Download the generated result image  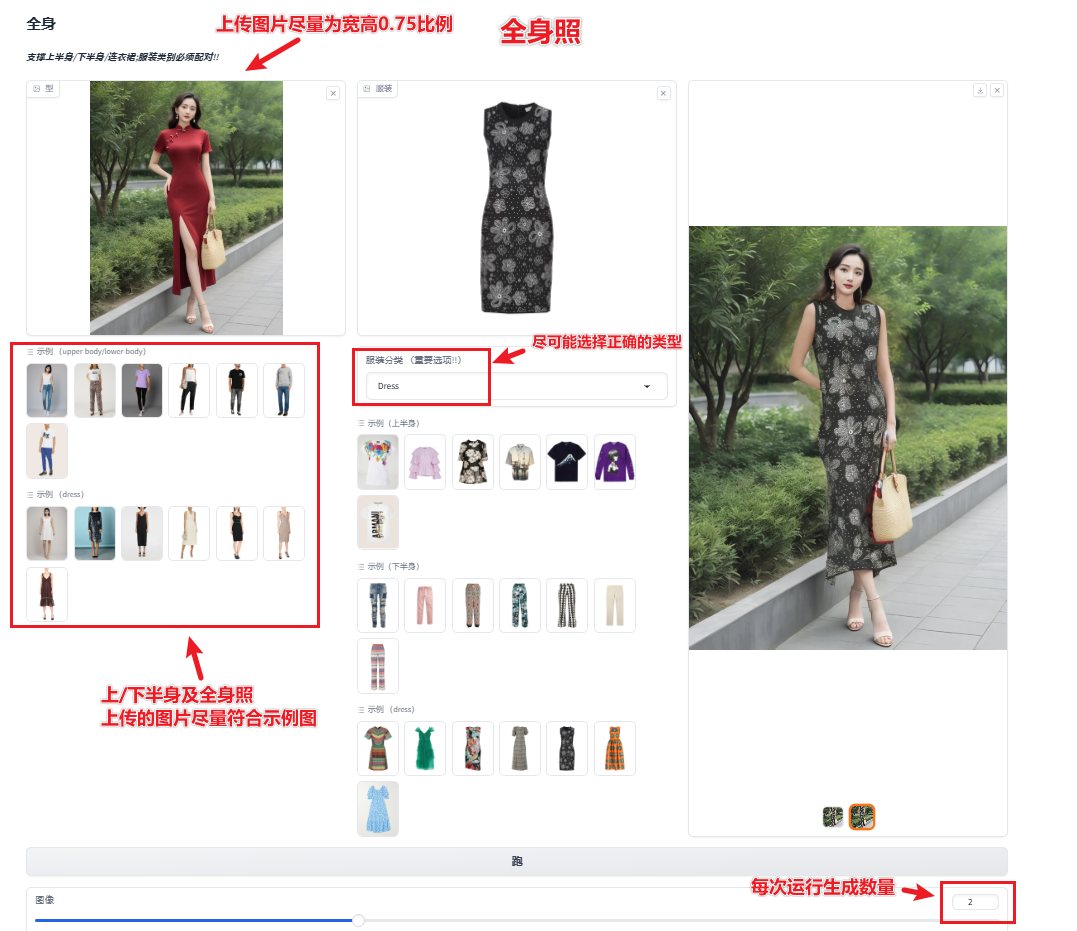(980, 90)
